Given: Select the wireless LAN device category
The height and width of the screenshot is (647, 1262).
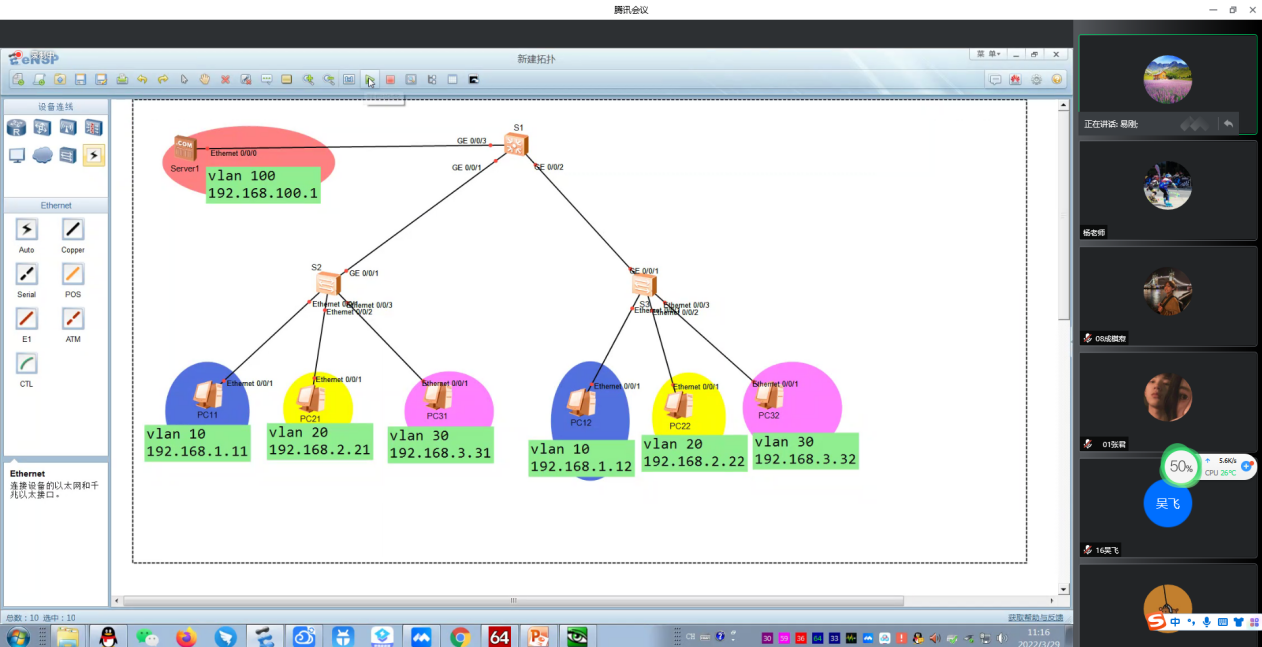Looking at the screenshot, I should 68,127.
